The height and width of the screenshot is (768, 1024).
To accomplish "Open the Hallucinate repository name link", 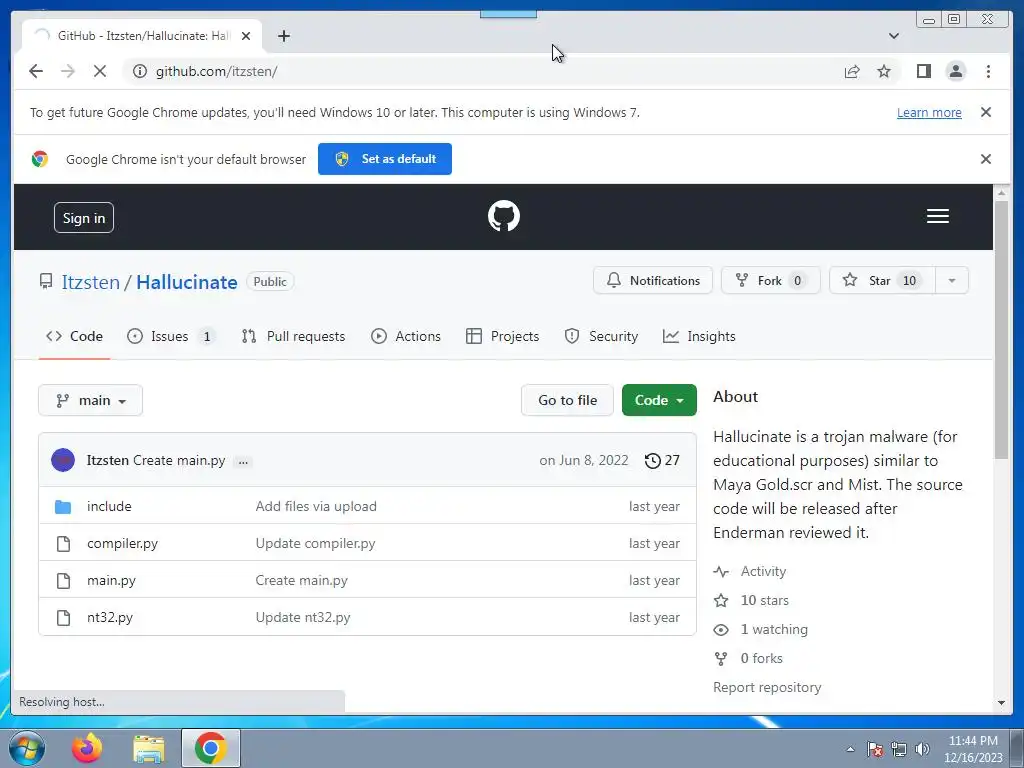I will pos(187,282).
